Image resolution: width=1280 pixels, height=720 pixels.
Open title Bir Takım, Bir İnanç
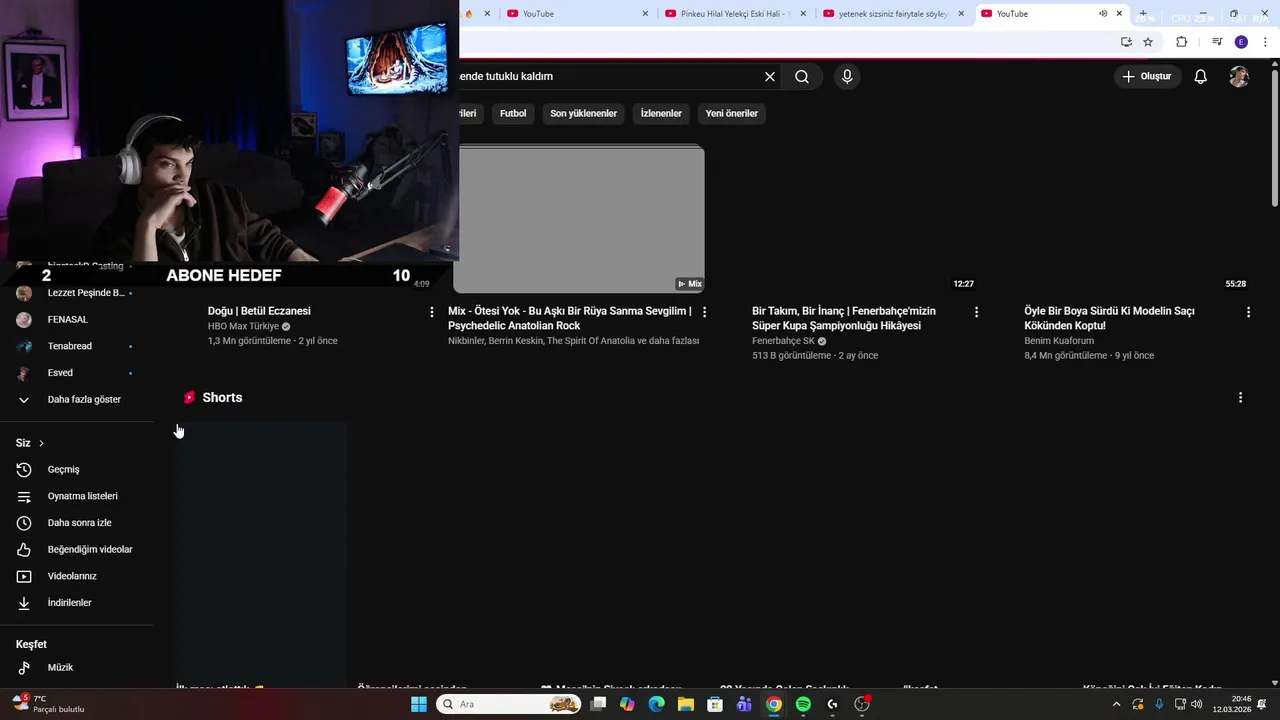[x=844, y=318]
